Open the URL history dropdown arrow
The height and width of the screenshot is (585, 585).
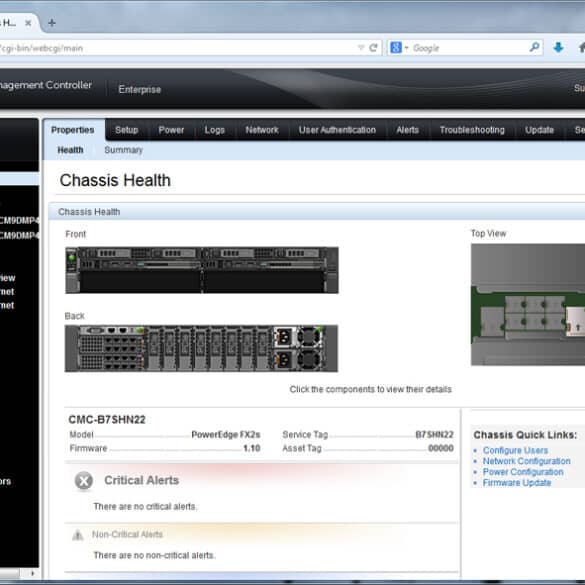(361, 48)
